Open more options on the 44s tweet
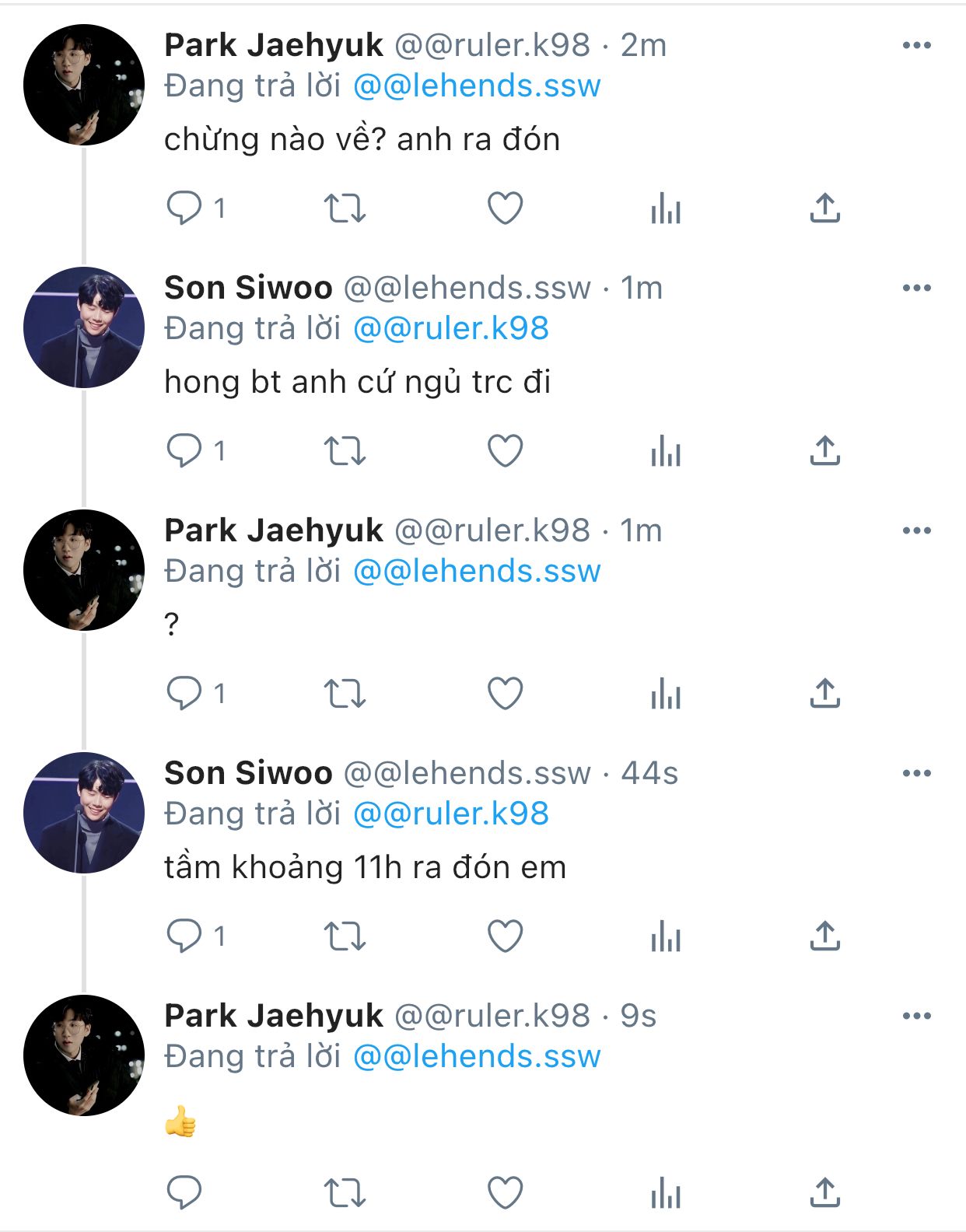966x1232 pixels. pos(917,774)
